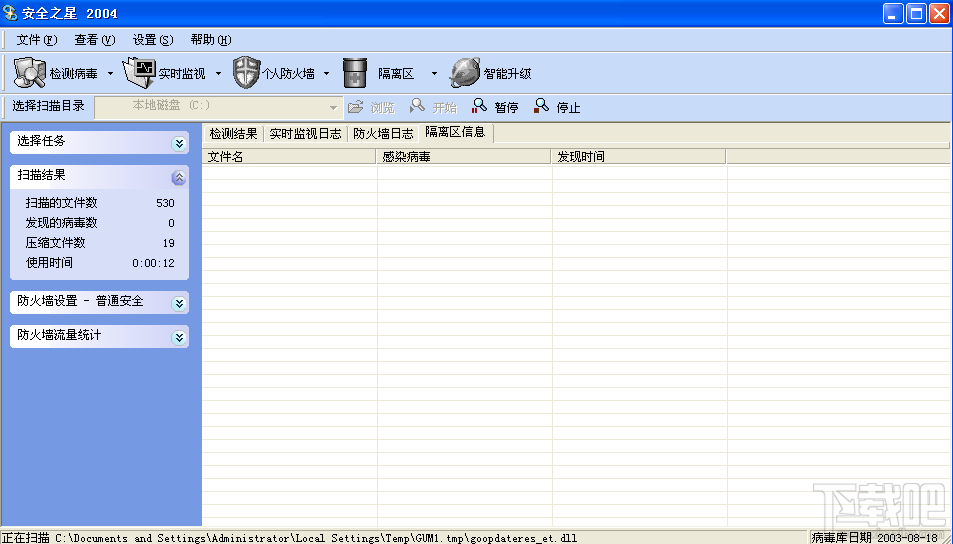Open the 设置(S) menu
This screenshot has width=953, height=544.
click(153, 40)
